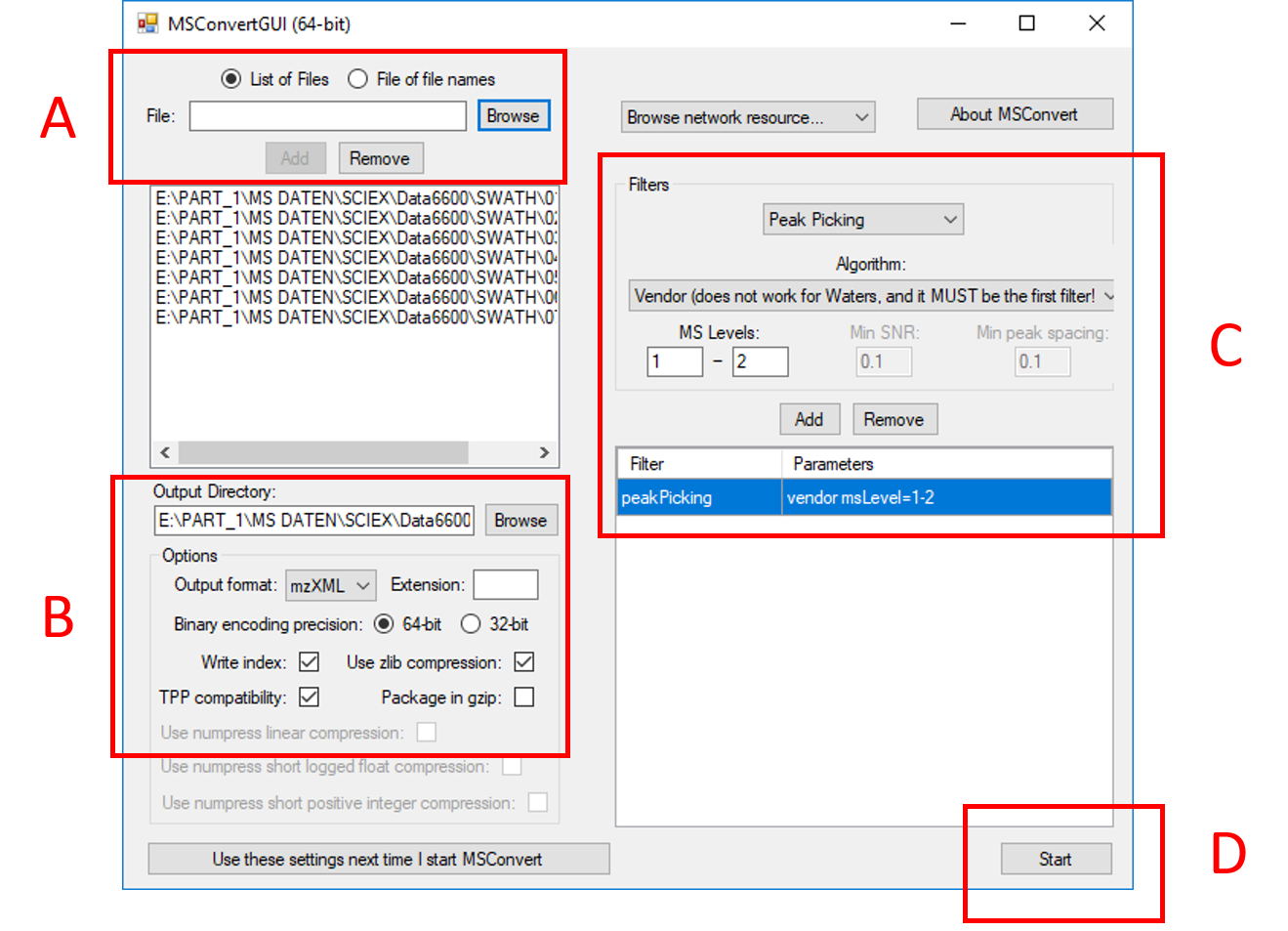Screen dimensions: 1288x931
Task: Click the vendor msLevel=1-2 parameter cell
Action: pos(946,497)
